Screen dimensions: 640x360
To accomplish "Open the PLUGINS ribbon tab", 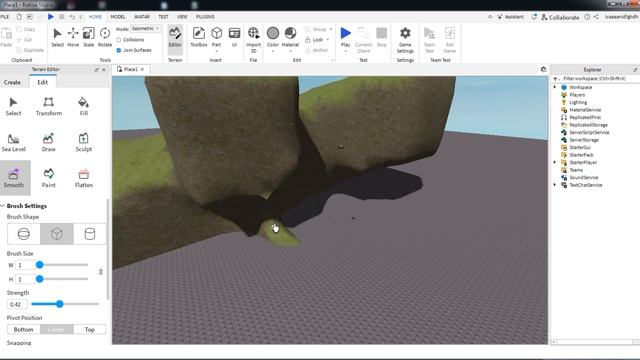I will (205, 17).
